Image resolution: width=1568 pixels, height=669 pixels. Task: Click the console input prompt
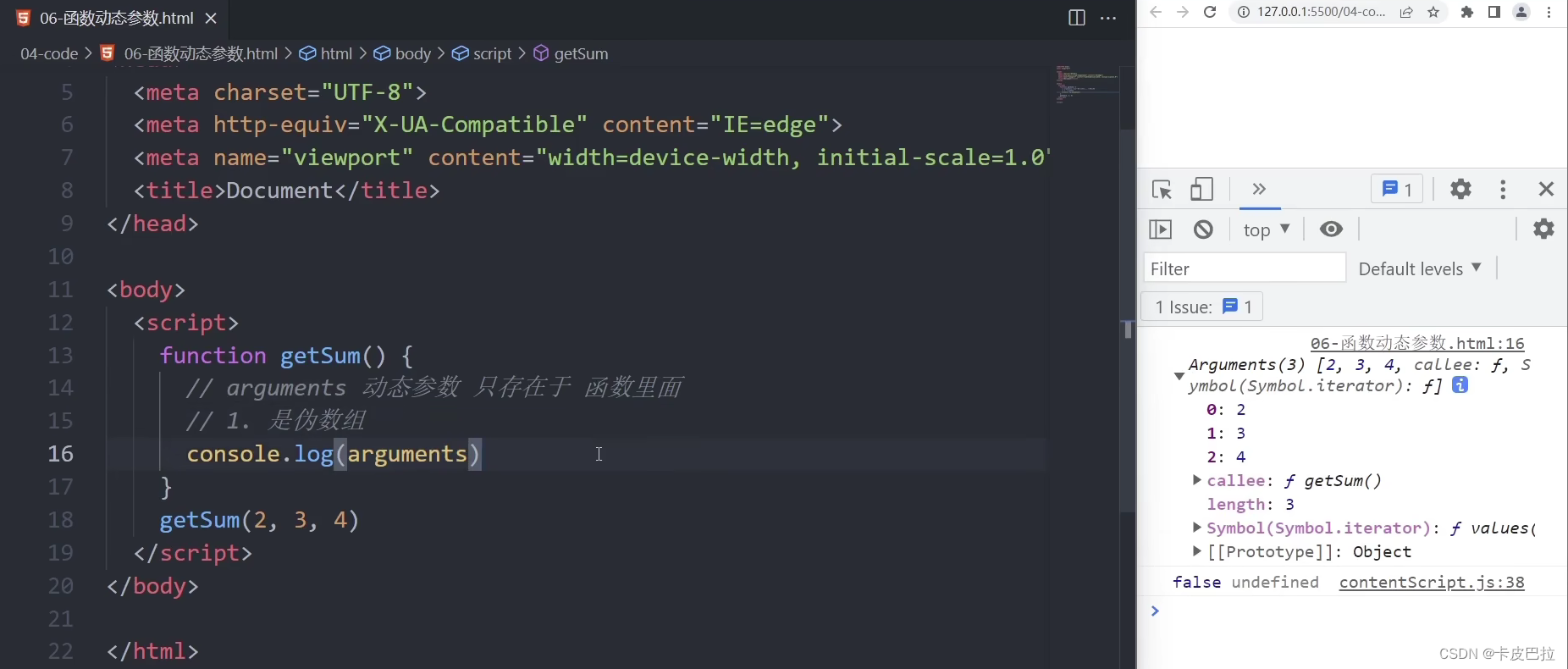pos(1355,611)
